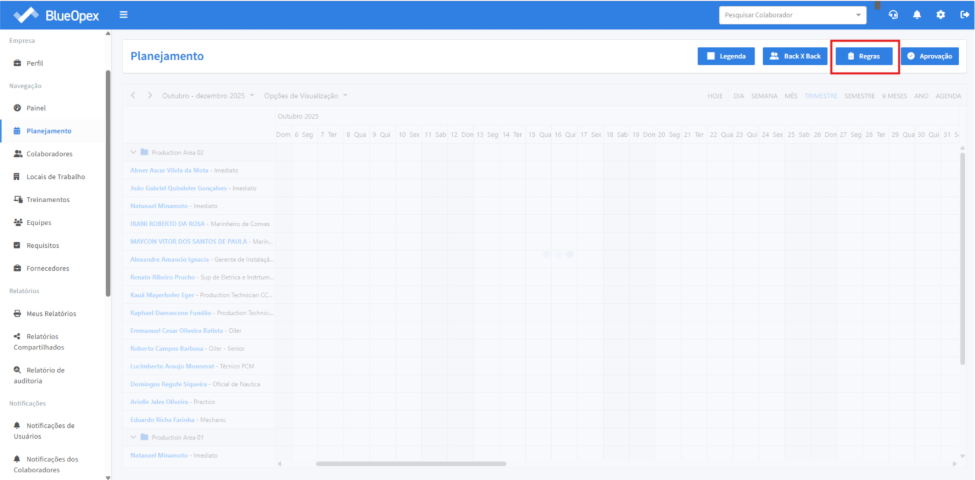Viewport: 975px width, 480px height.
Task: Click the Equipes group icon
Action: click(x=17, y=223)
